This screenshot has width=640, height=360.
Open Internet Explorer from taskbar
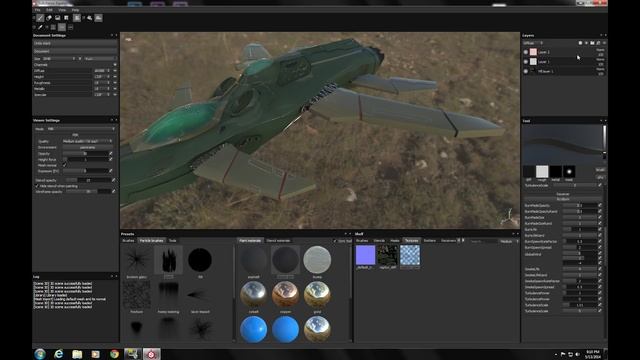pyautogui.click(x=59, y=354)
